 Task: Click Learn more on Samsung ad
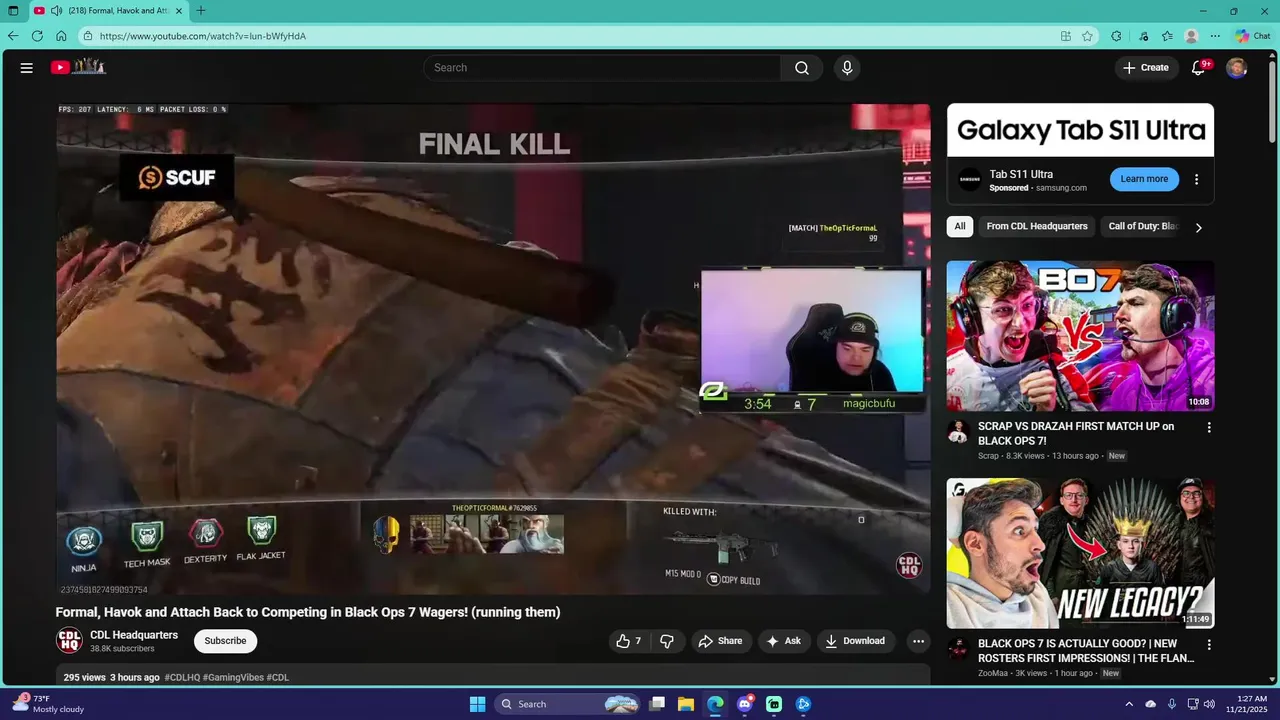coord(1144,179)
